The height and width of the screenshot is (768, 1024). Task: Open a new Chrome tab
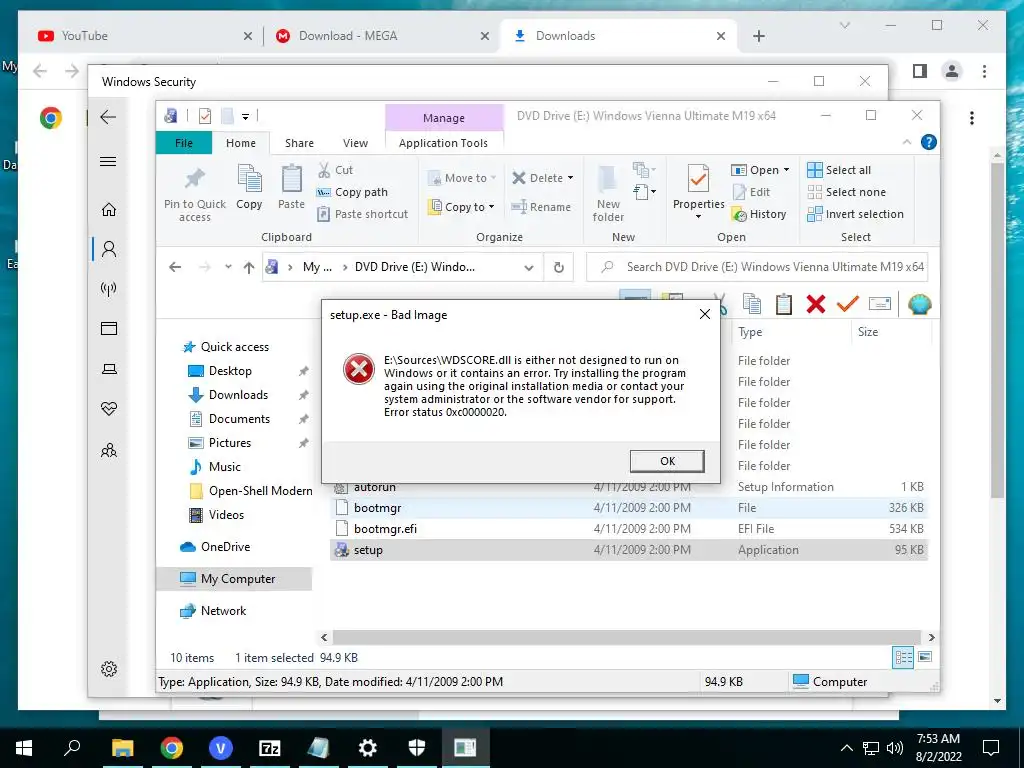(x=759, y=36)
